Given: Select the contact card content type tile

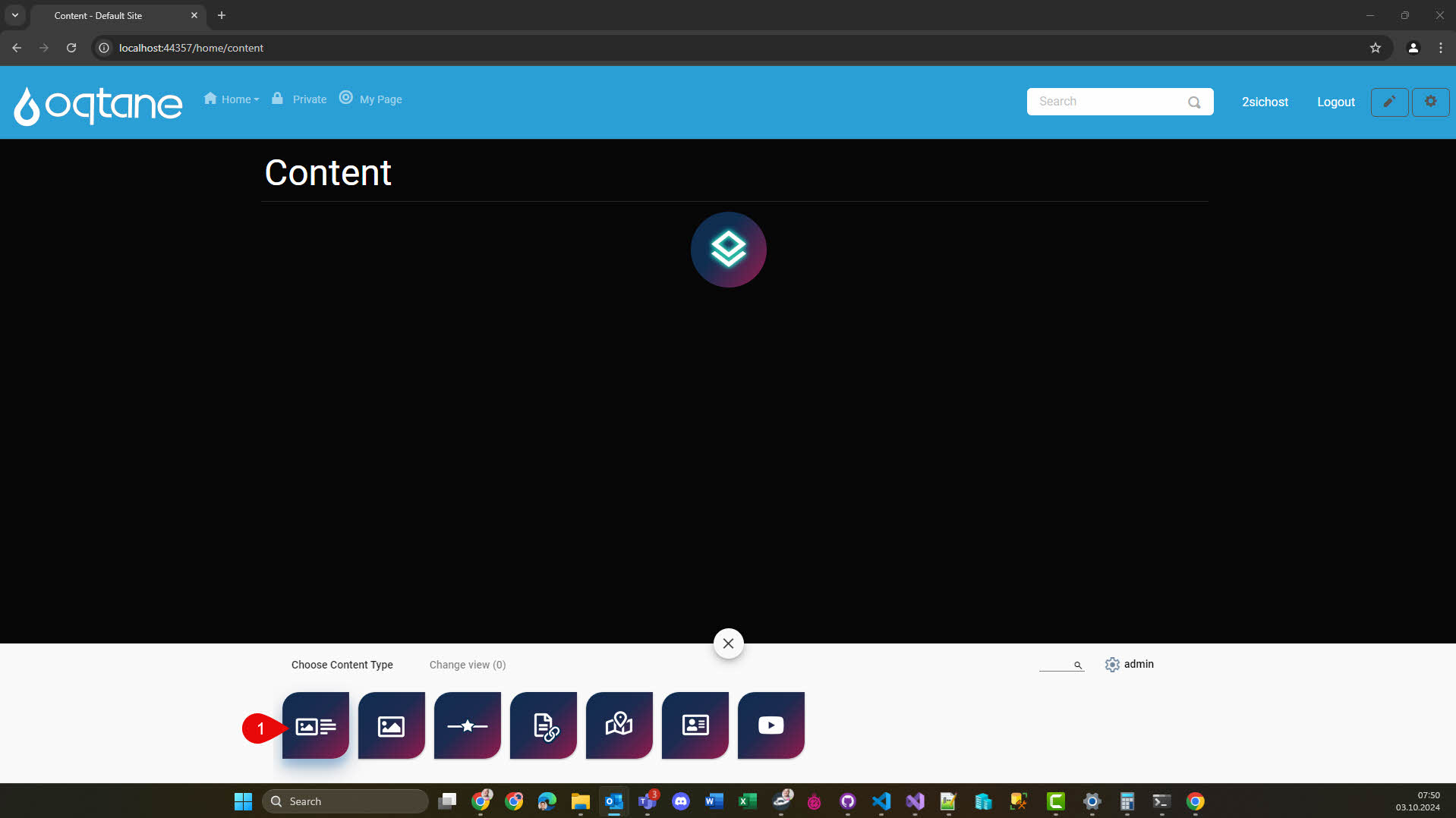Looking at the screenshot, I should click(x=695, y=725).
